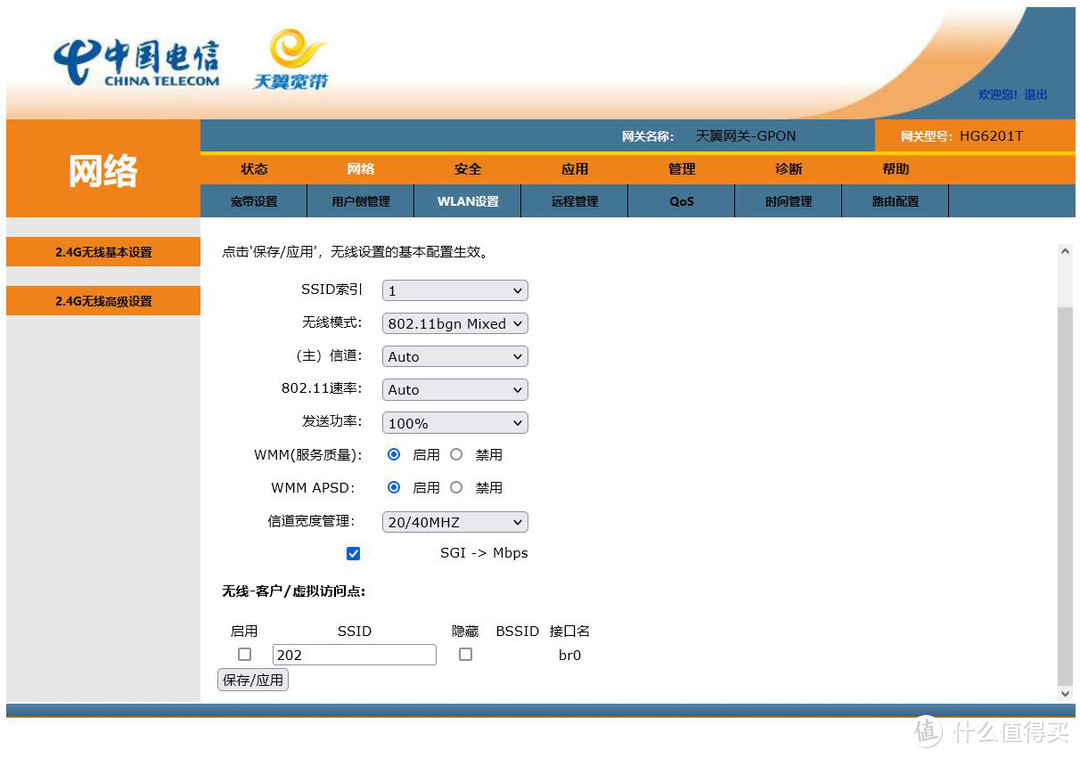Click scrollbar up arrow in settings panel
The height and width of the screenshot is (758, 1080).
1065,252
